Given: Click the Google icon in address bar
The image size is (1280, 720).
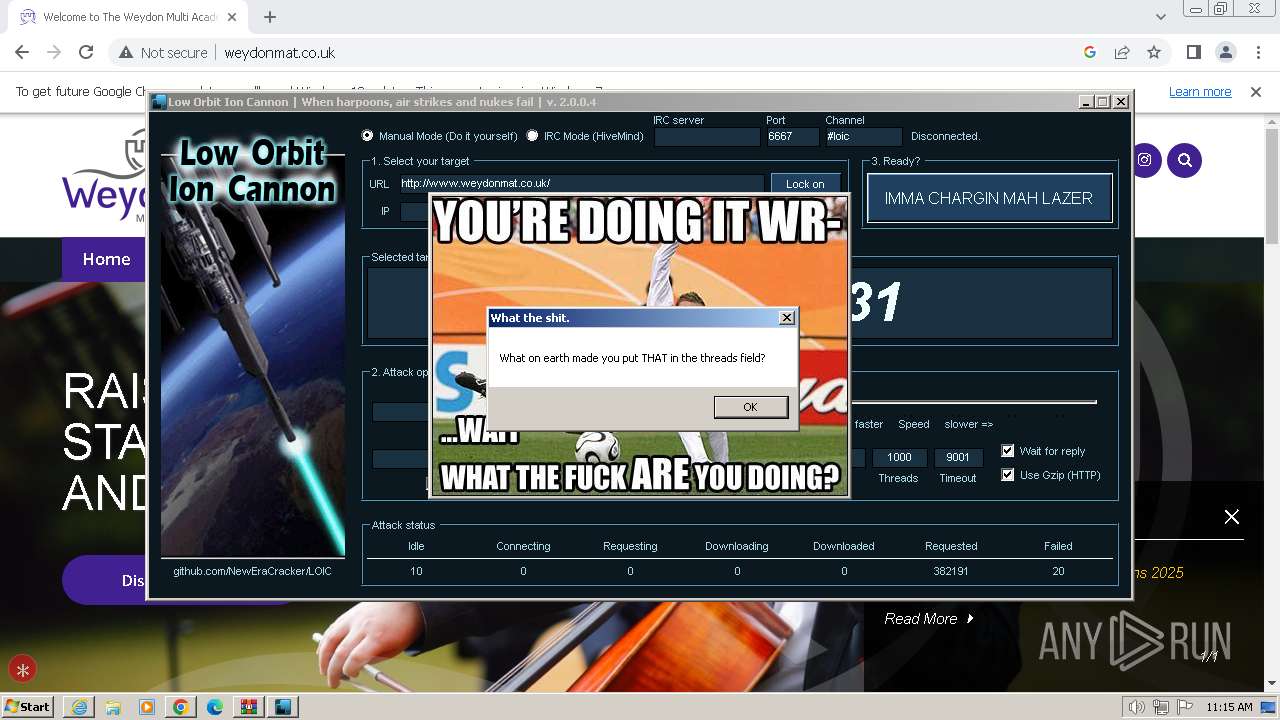Looking at the screenshot, I should pyautogui.click(x=1090, y=52).
